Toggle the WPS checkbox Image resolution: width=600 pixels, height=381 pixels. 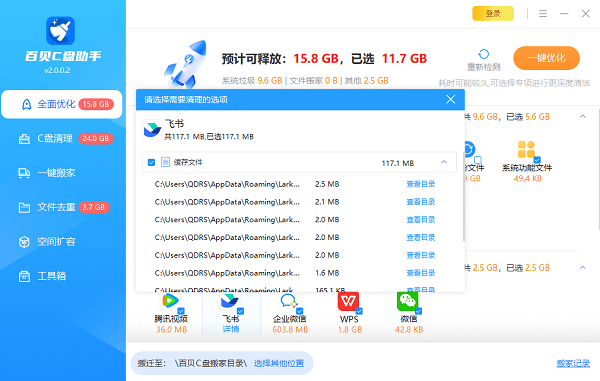(x=359, y=311)
